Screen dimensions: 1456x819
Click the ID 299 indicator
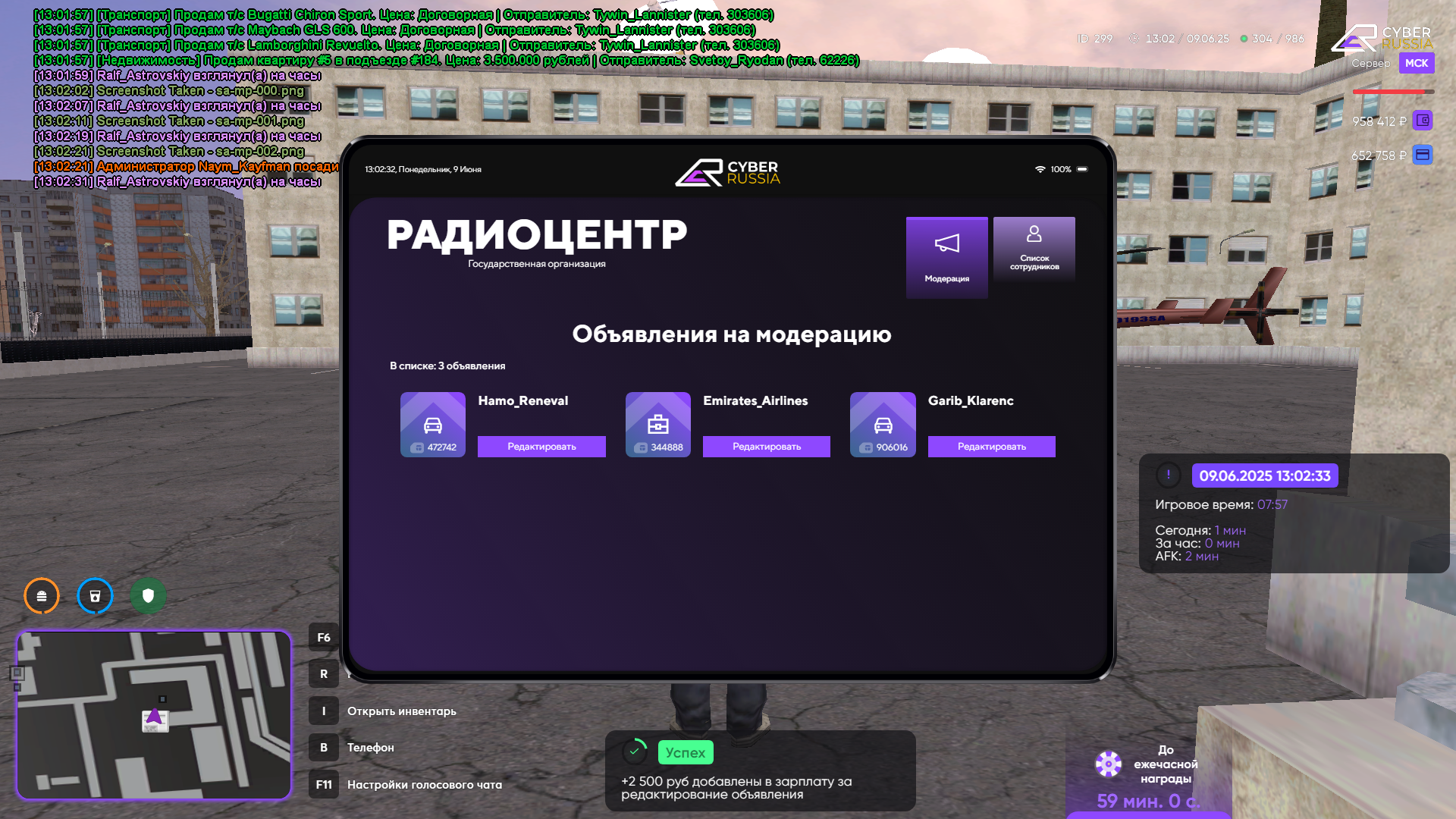(1095, 39)
